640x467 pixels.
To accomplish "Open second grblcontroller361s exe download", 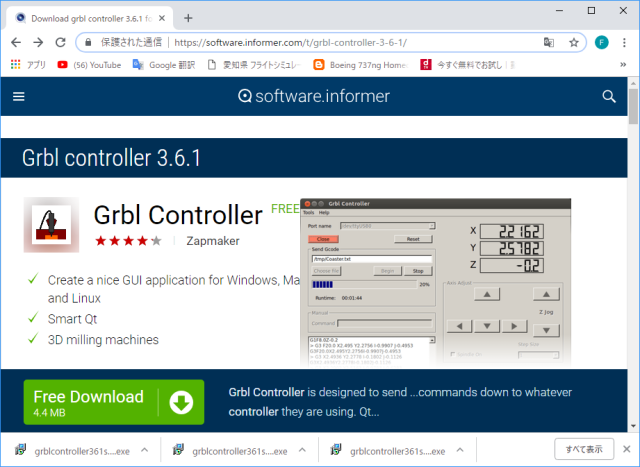I will click(x=230, y=451).
